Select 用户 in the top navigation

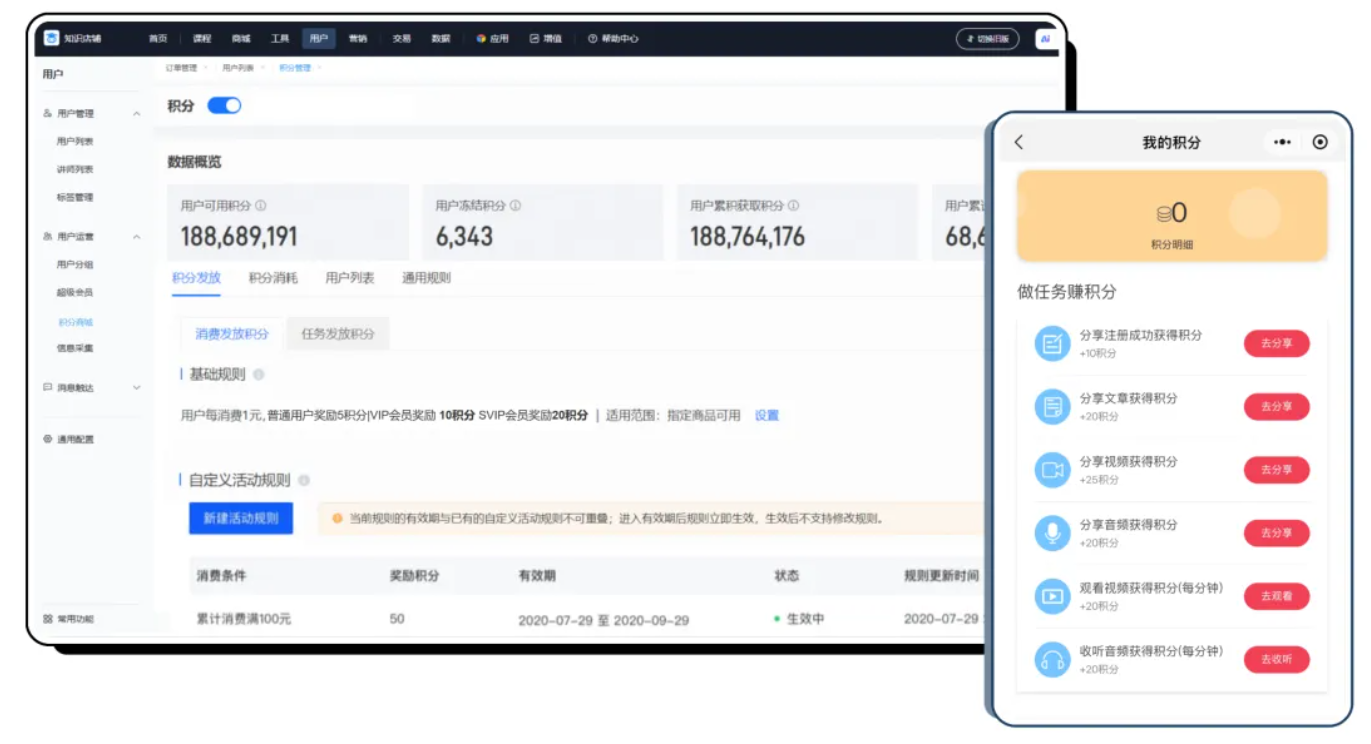(x=319, y=39)
